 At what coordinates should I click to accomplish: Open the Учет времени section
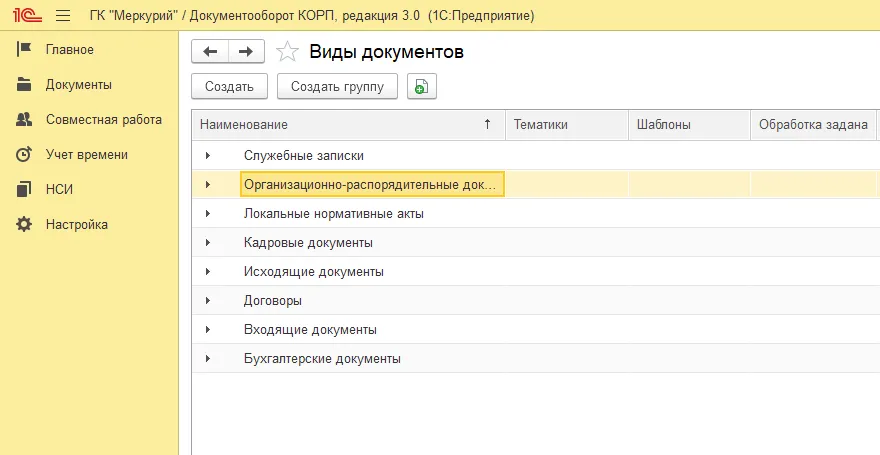click(87, 154)
